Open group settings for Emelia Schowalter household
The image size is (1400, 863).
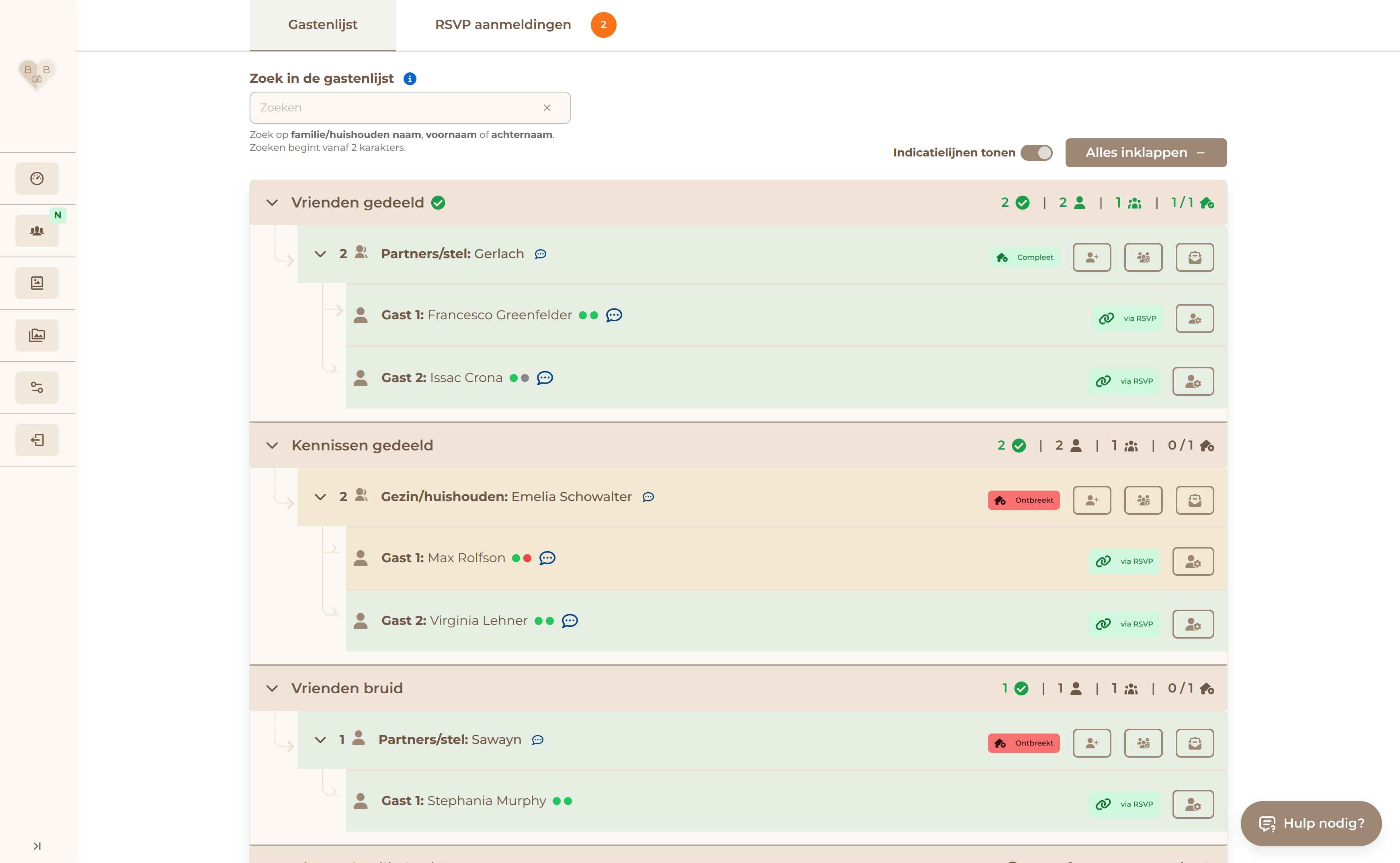pos(1143,501)
